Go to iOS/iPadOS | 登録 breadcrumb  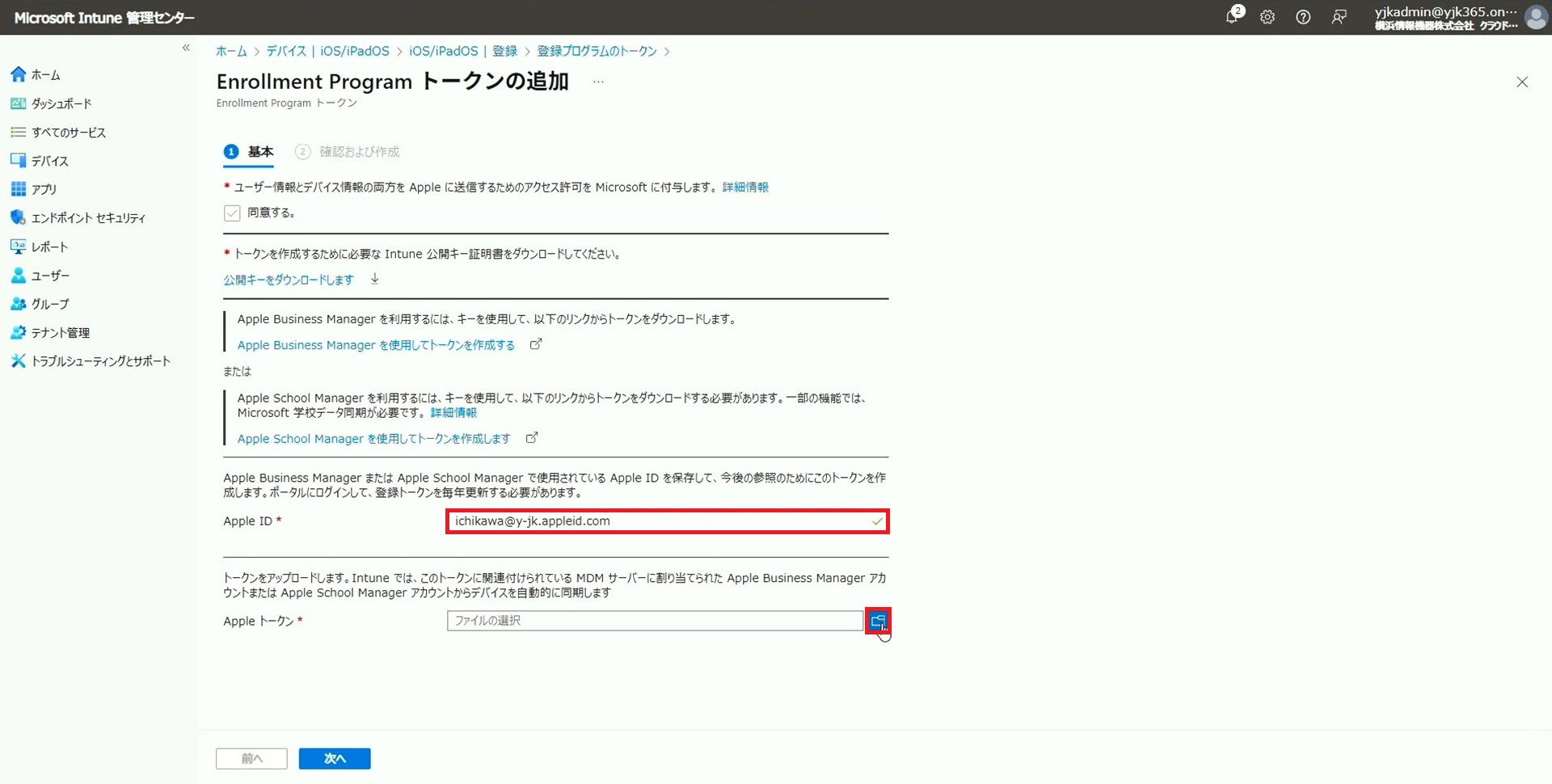[x=463, y=51]
